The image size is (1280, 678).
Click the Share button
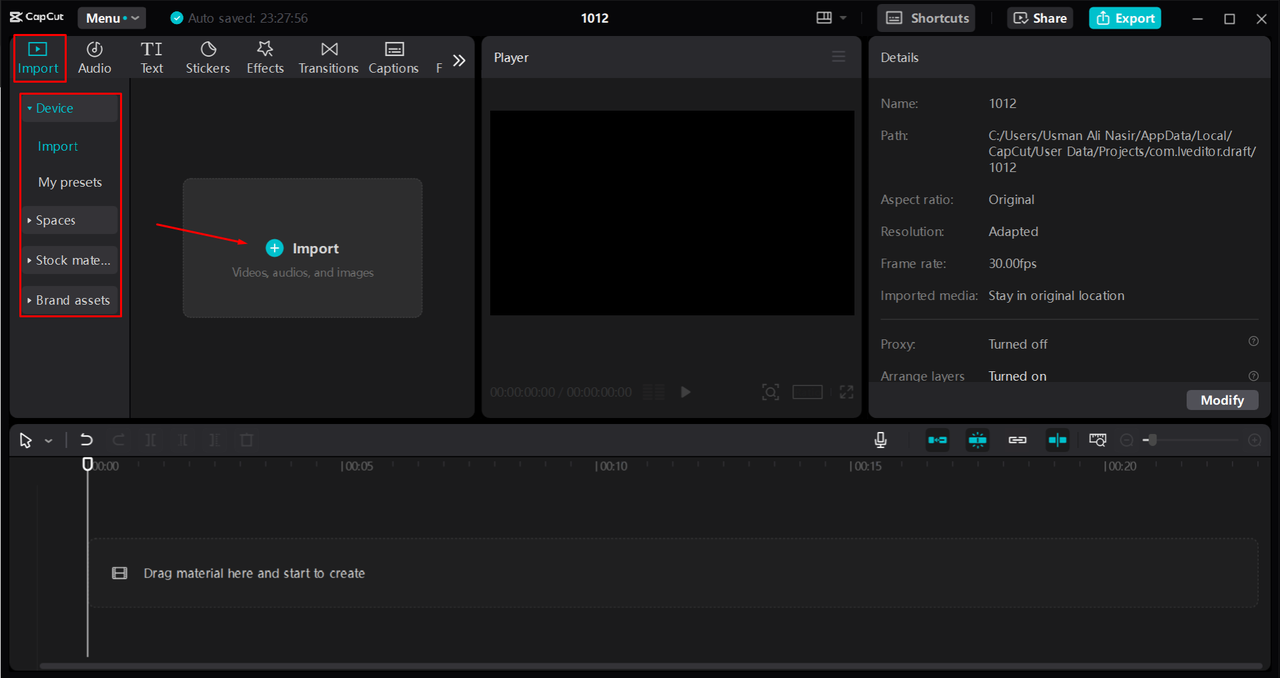coord(1040,18)
